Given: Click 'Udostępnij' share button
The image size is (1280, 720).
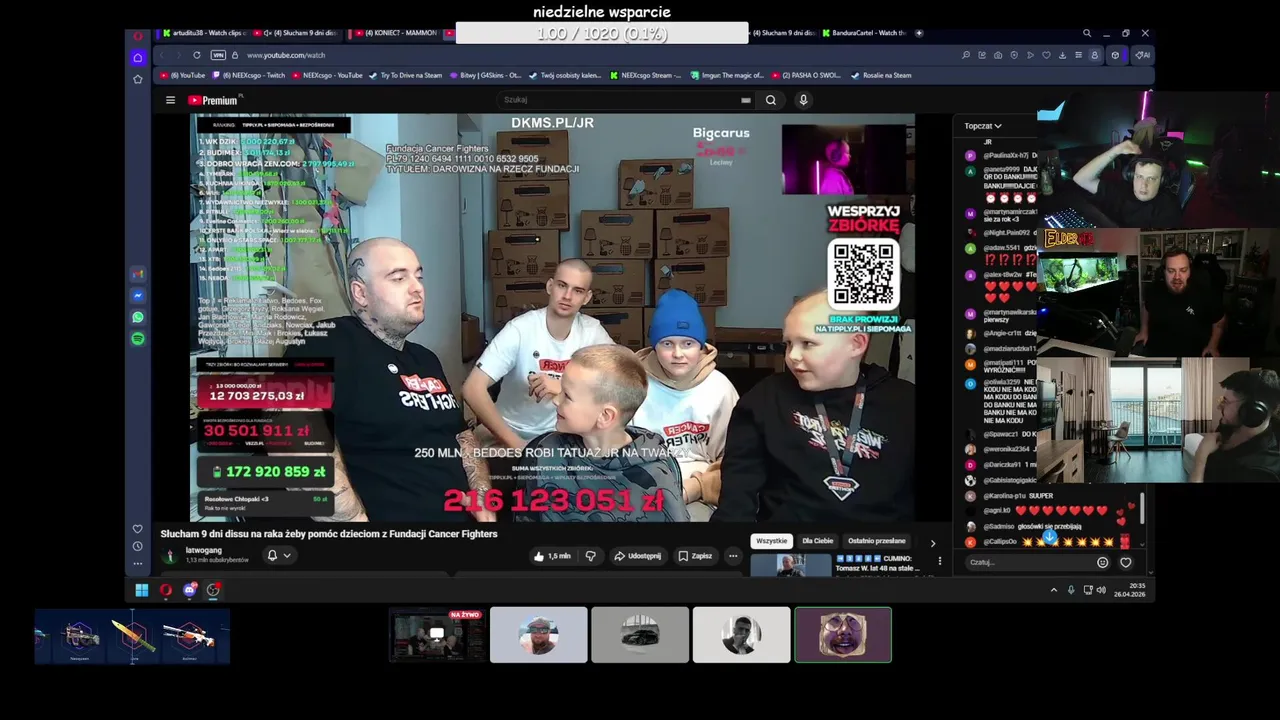Looking at the screenshot, I should 637,556.
